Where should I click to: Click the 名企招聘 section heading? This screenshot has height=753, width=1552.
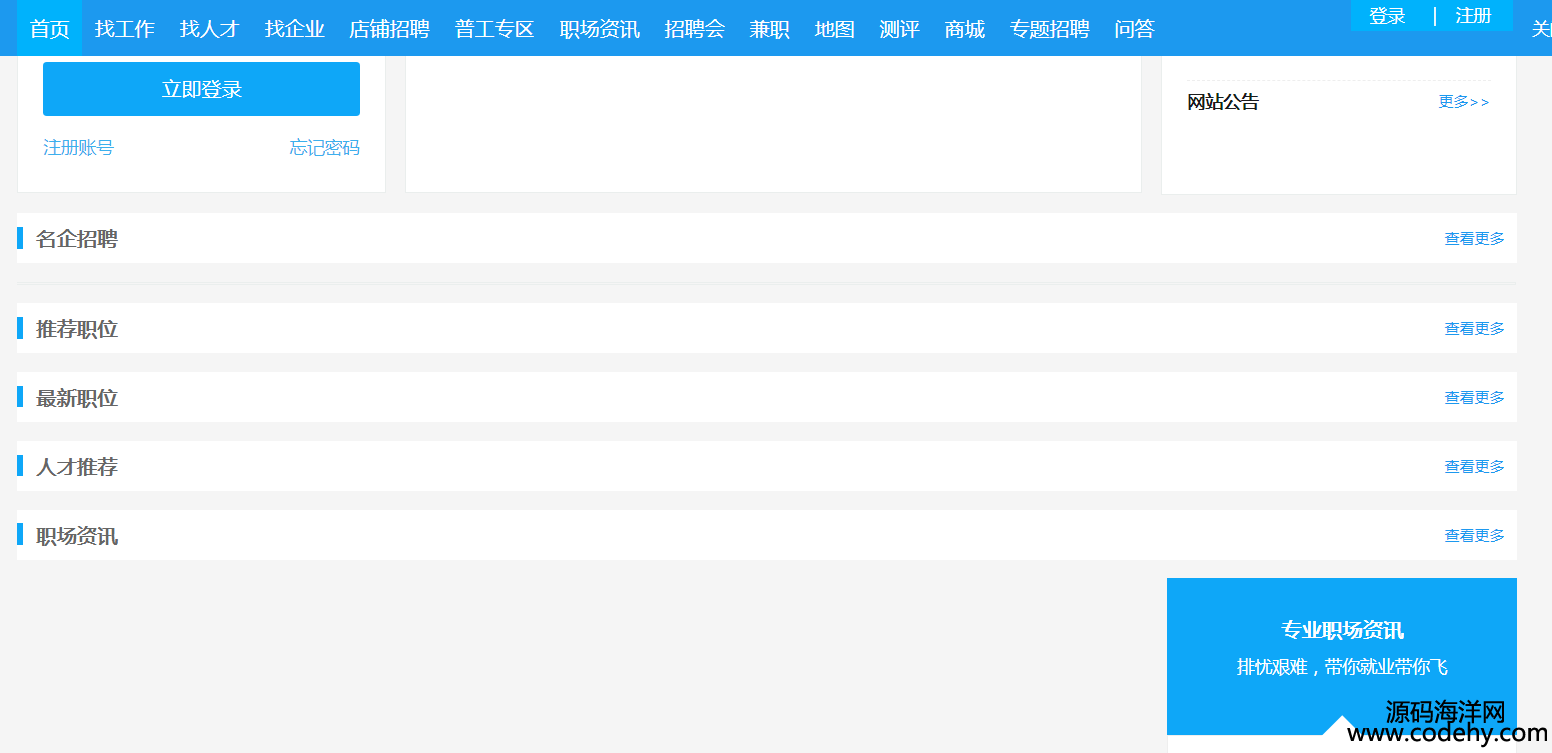point(77,239)
